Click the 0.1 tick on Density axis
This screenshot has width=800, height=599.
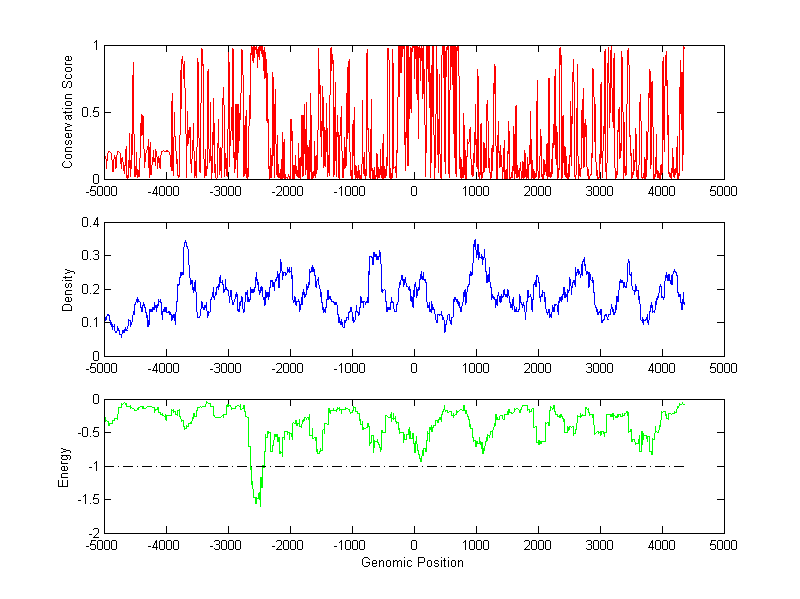90,322
